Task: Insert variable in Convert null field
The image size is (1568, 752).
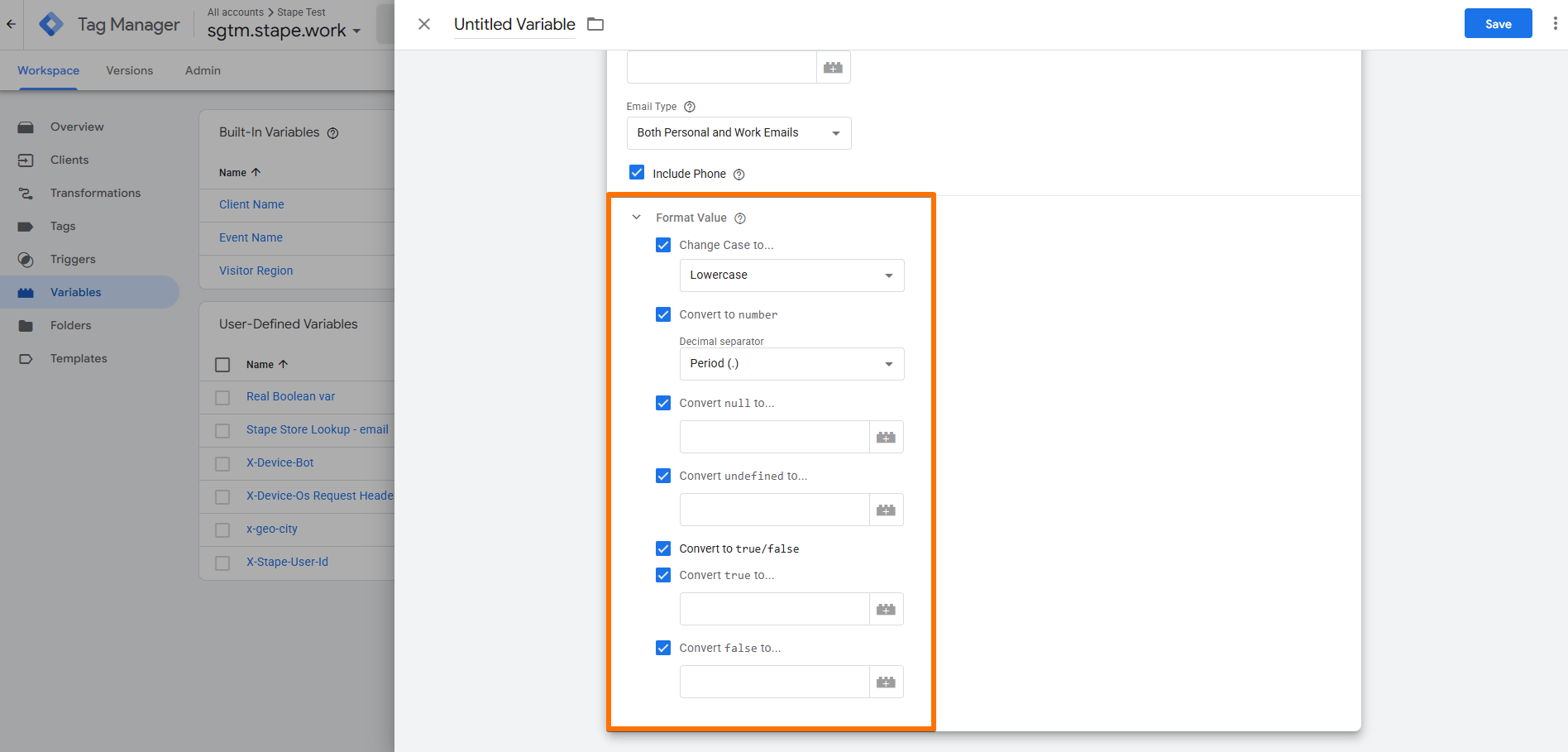Action: (886, 437)
